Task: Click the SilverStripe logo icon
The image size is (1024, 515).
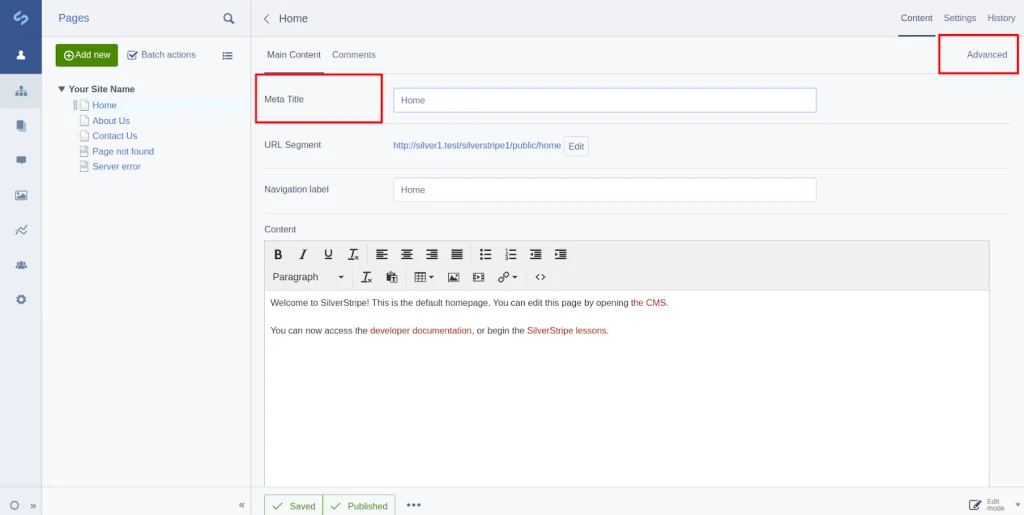Action: [21, 18]
